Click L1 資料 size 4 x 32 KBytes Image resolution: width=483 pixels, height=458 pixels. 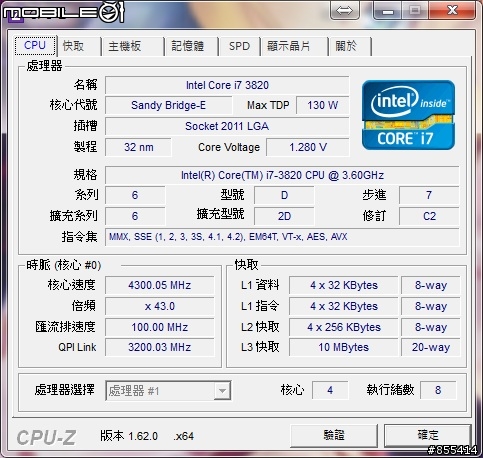(x=344, y=285)
